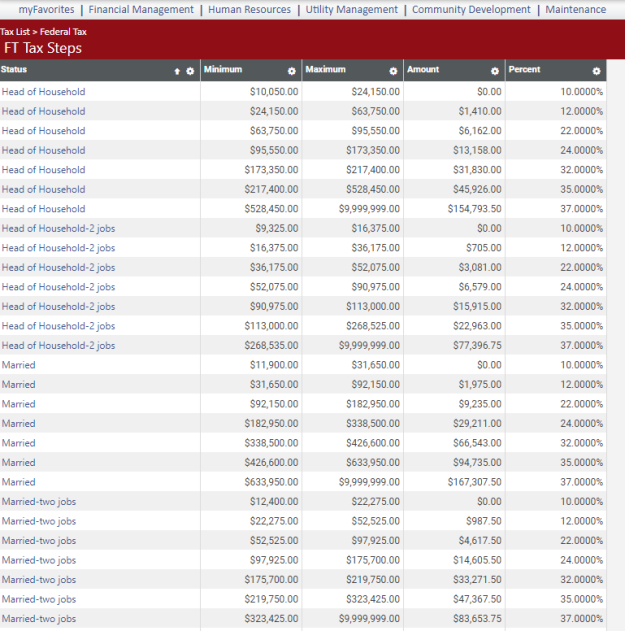Open the Community Development menu
Screen dimensions: 625x631
pos(471,10)
